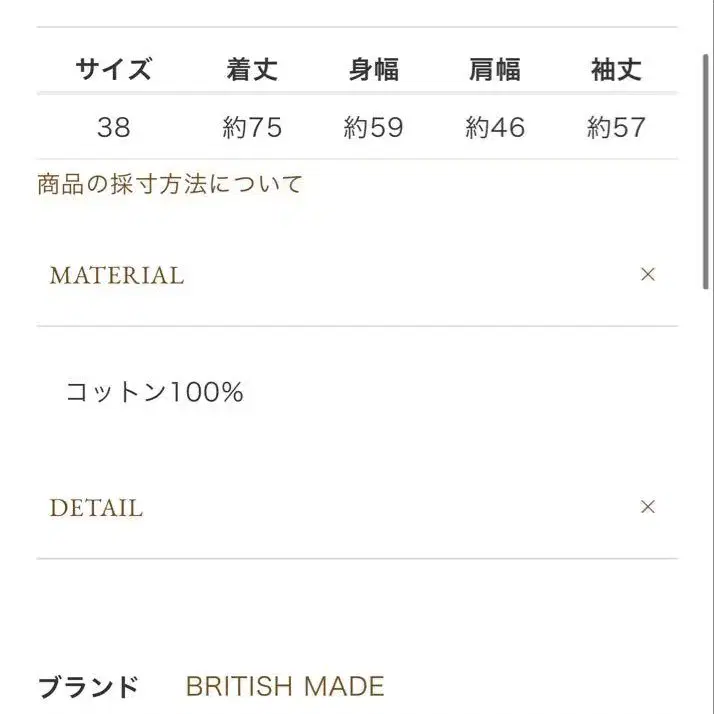The width and height of the screenshot is (714, 714).
Task: Click the 約59 body width value
Action: pos(374,128)
